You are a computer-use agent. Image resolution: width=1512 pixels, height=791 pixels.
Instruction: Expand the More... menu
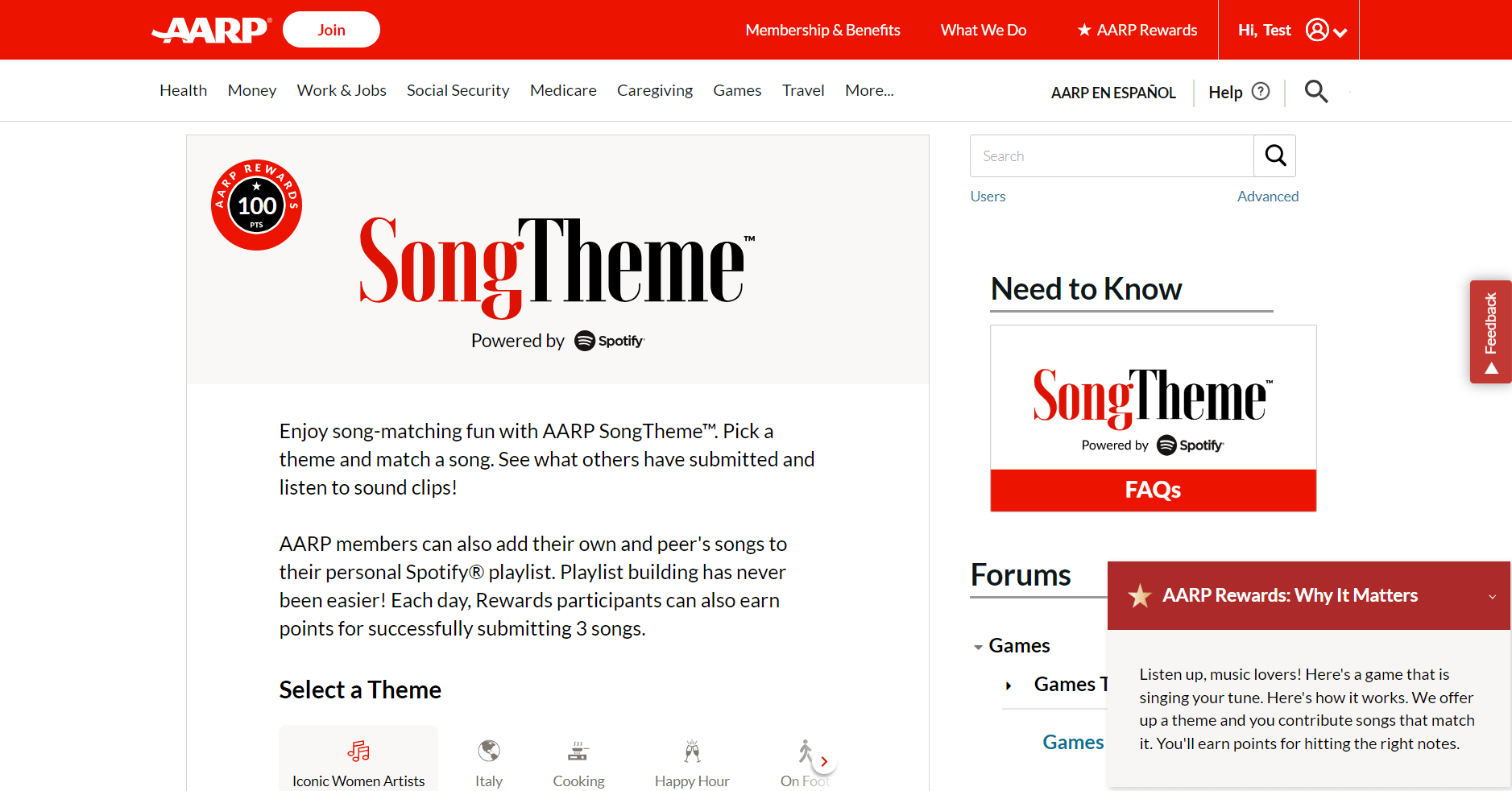pos(869,90)
